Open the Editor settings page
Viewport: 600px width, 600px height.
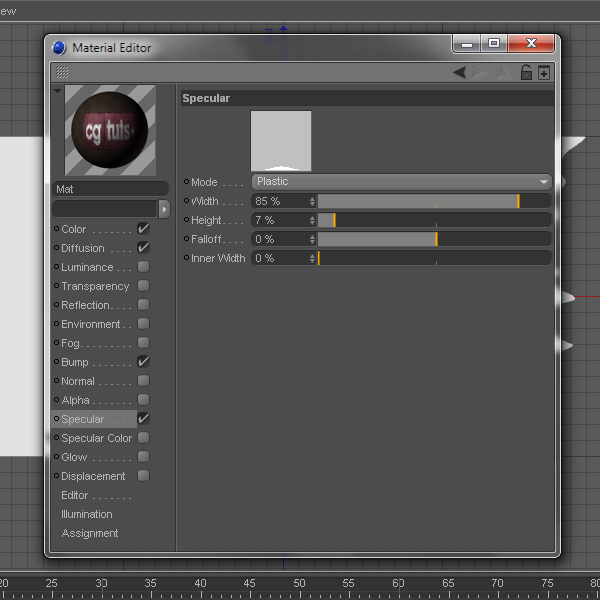pyautogui.click(x=75, y=495)
